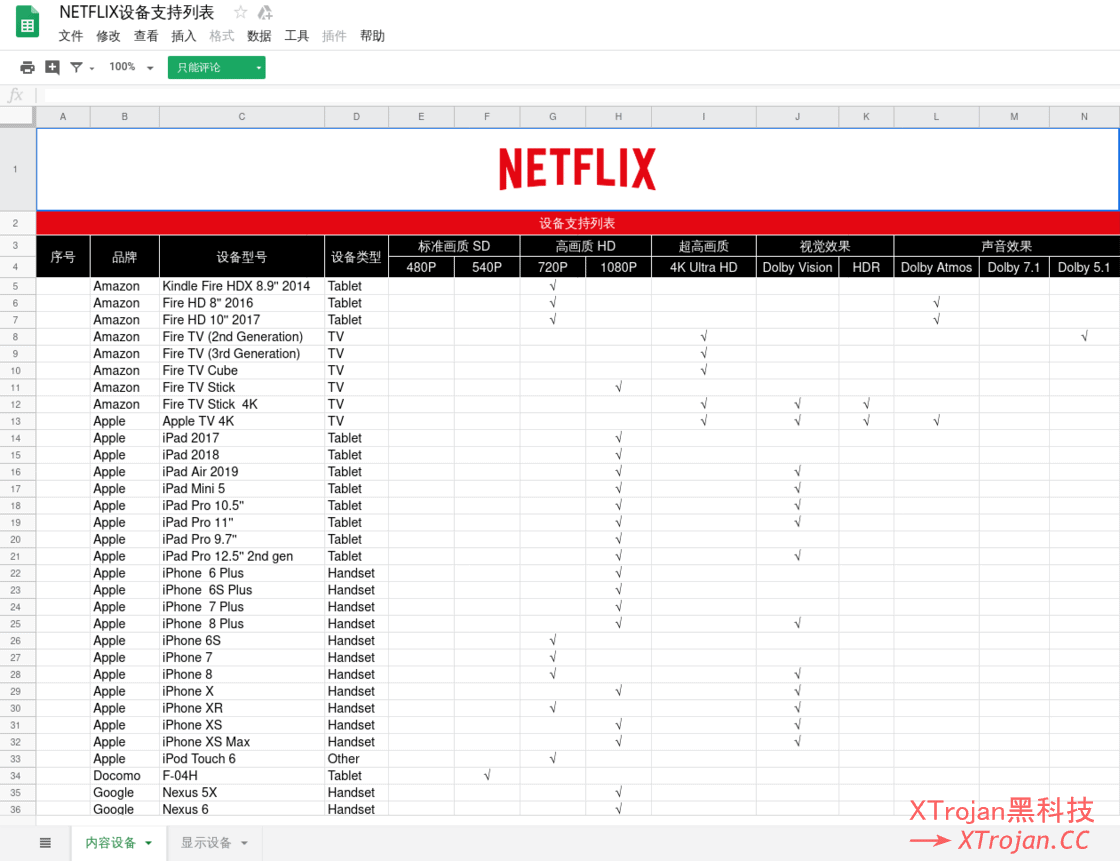
Task: Click the Fire TV Cube cell
Action: 241,370
